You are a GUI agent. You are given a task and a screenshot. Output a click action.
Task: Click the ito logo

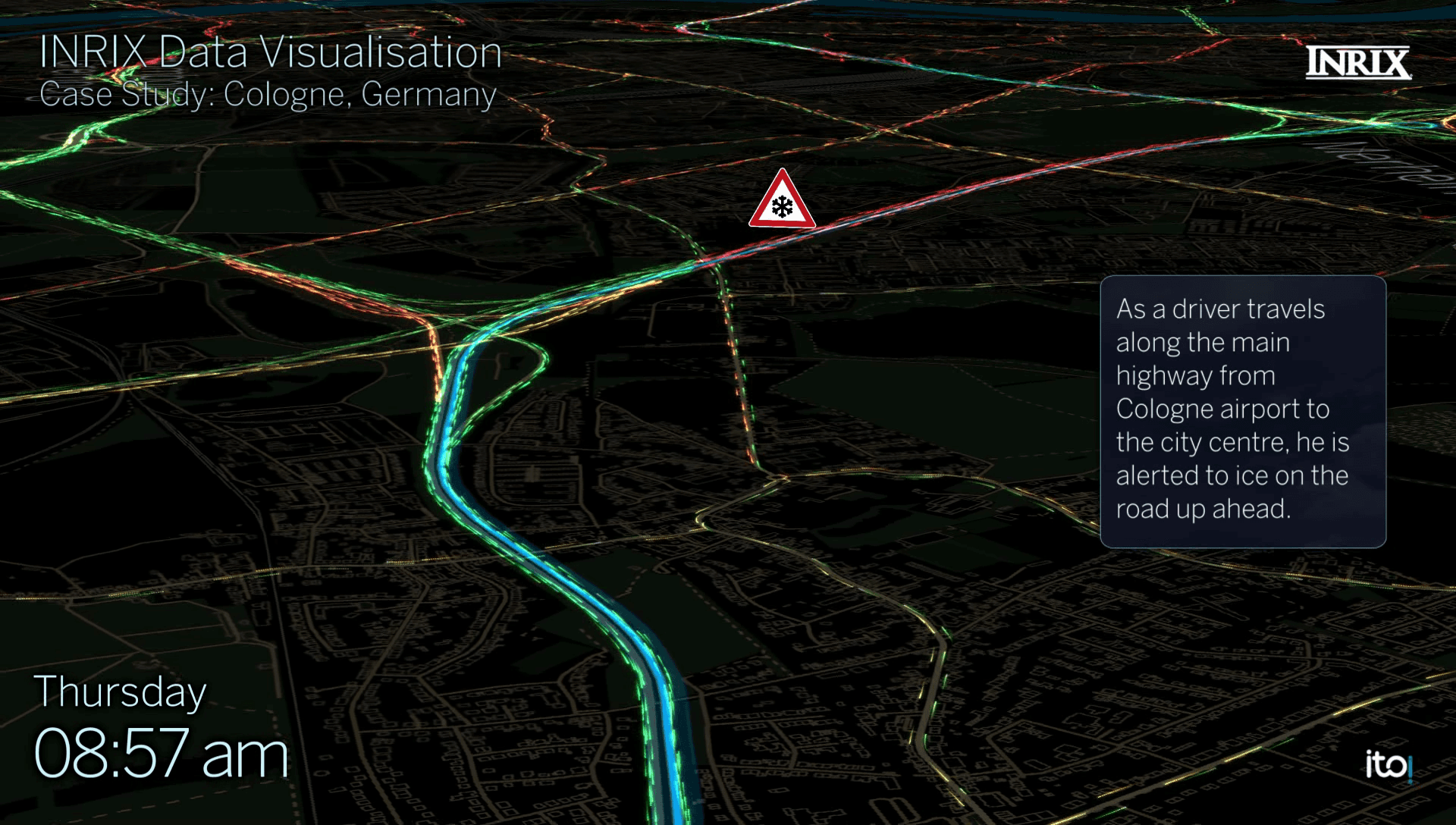1389,764
